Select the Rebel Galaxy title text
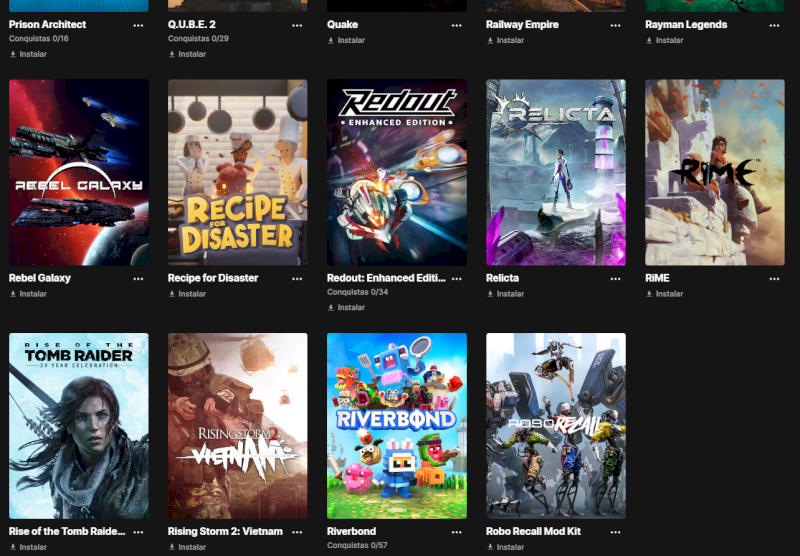This screenshot has height=556, width=800. 40,278
